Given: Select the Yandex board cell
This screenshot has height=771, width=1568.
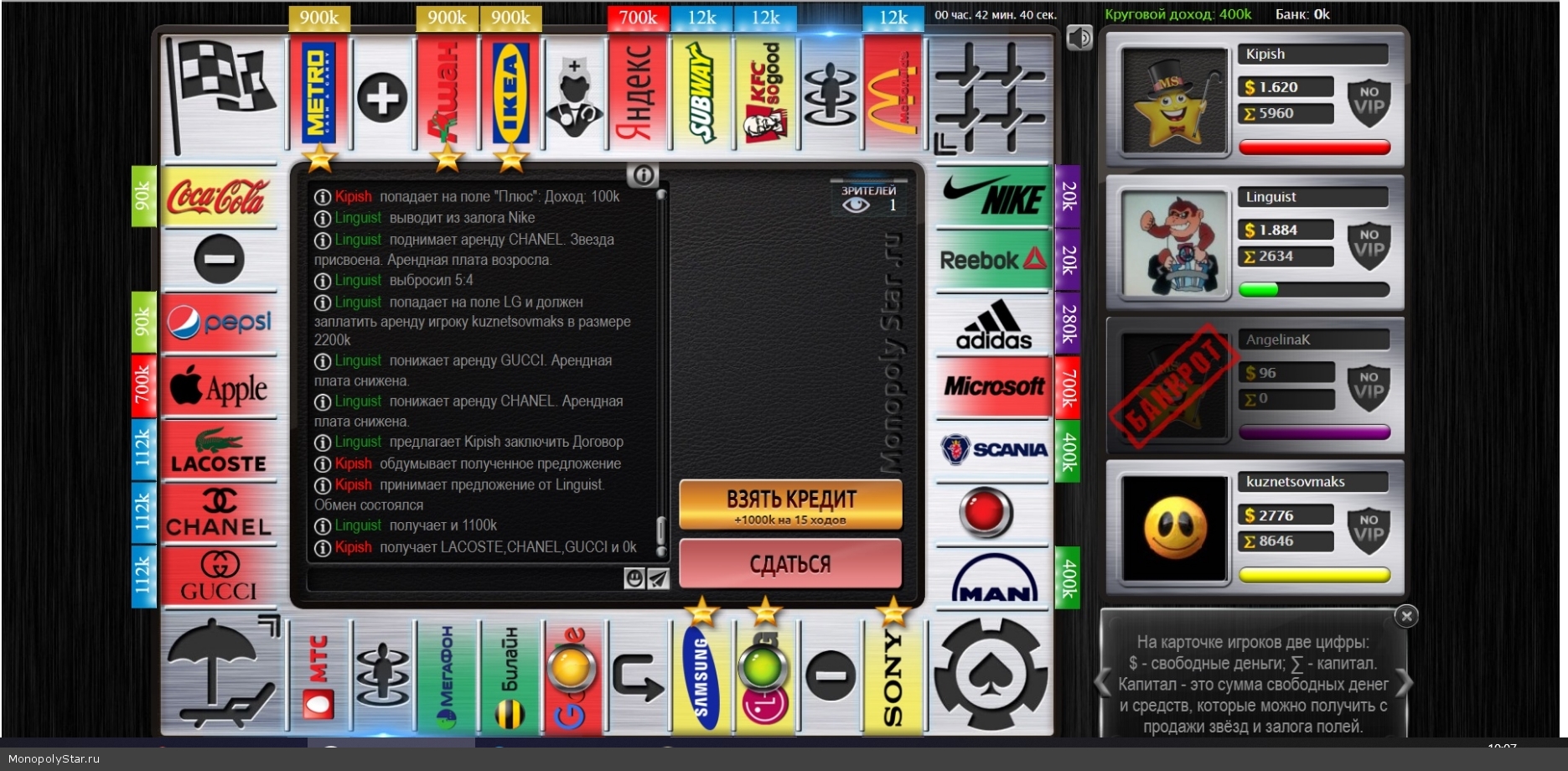Looking at the screenshot, I should click(638, 96).
